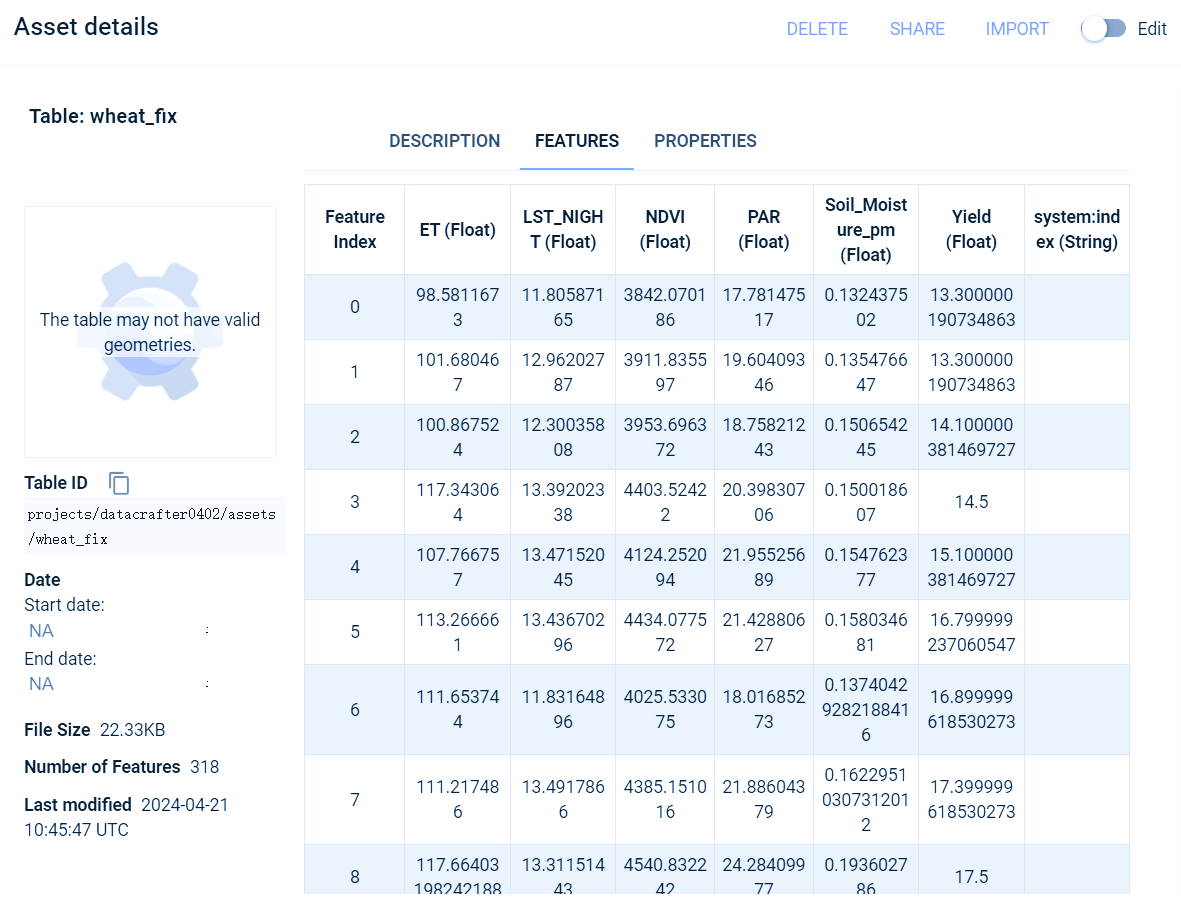Copy the Table ID using the copy icon
The height and width of the screenshot is (907, 1181).
119,484
